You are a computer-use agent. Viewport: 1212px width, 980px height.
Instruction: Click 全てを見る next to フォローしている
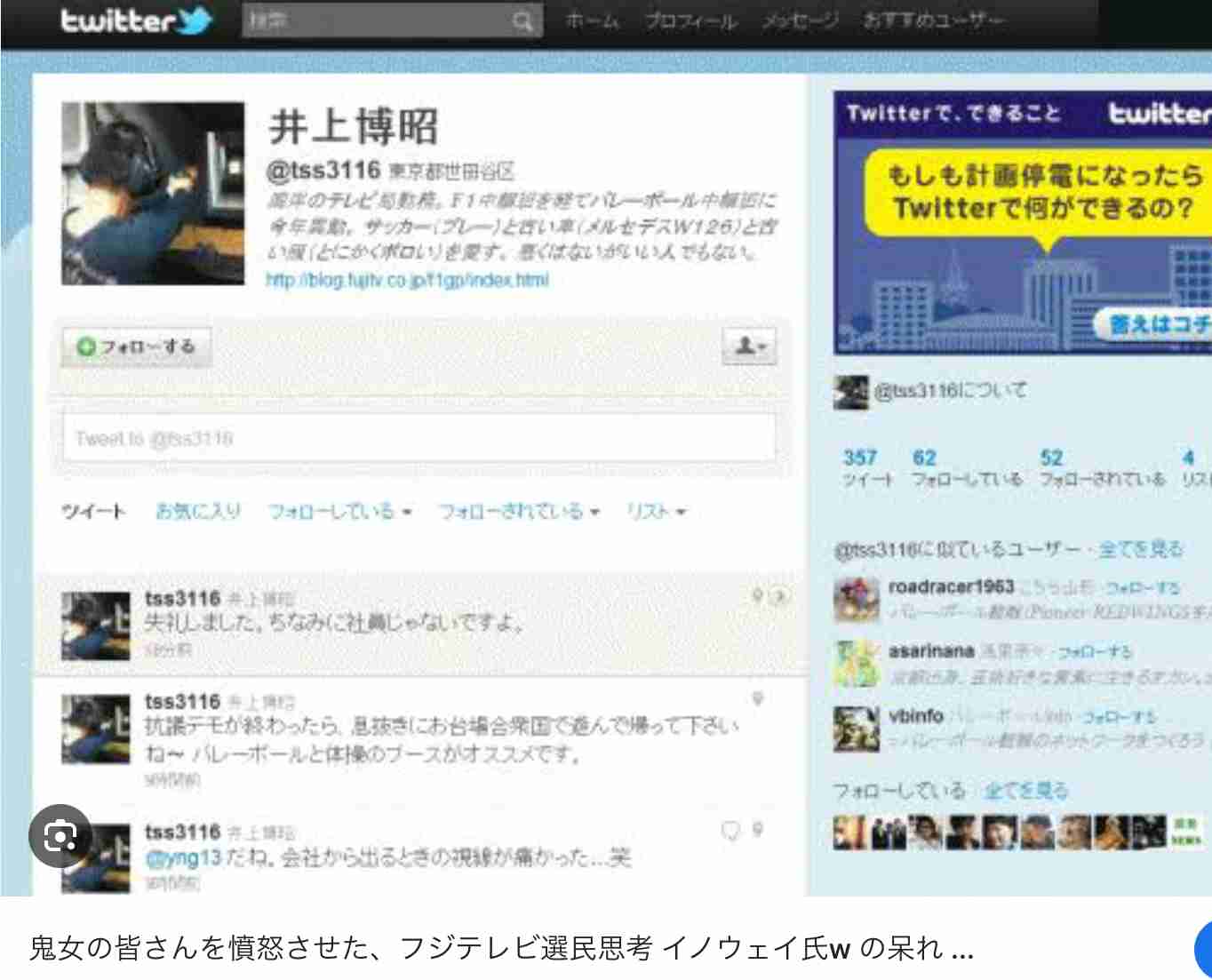[x=1026, y=790]
